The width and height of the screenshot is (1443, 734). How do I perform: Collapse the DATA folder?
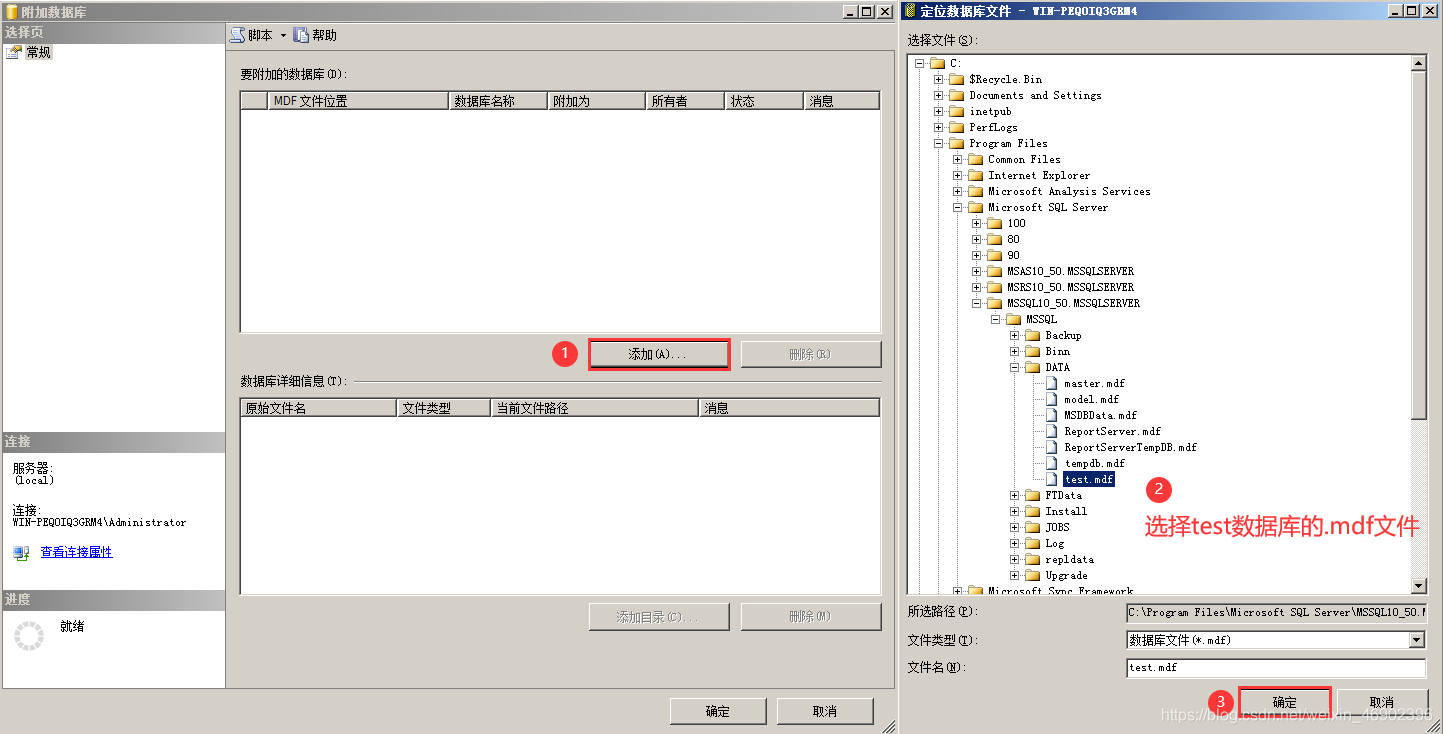pos(1015,367)
